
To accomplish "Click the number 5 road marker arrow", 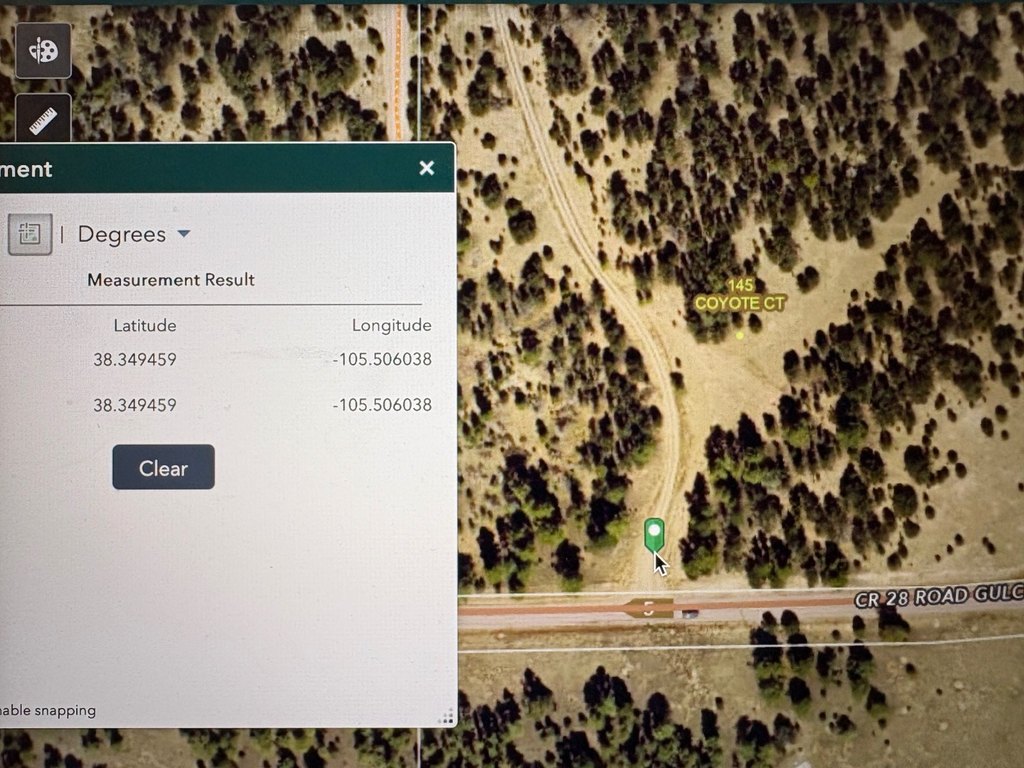I will click(650, 608).
